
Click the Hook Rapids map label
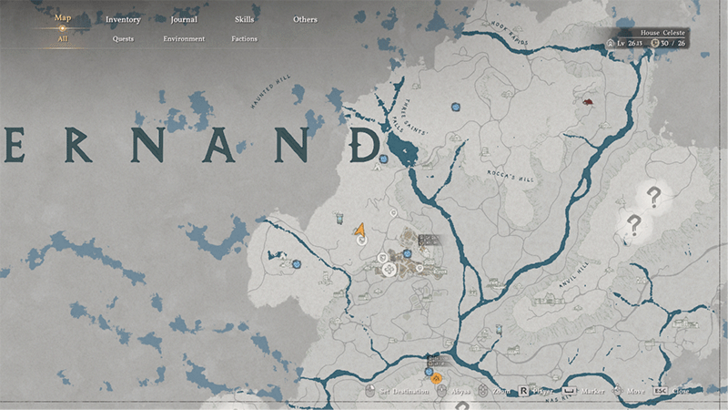coord(509,33)
